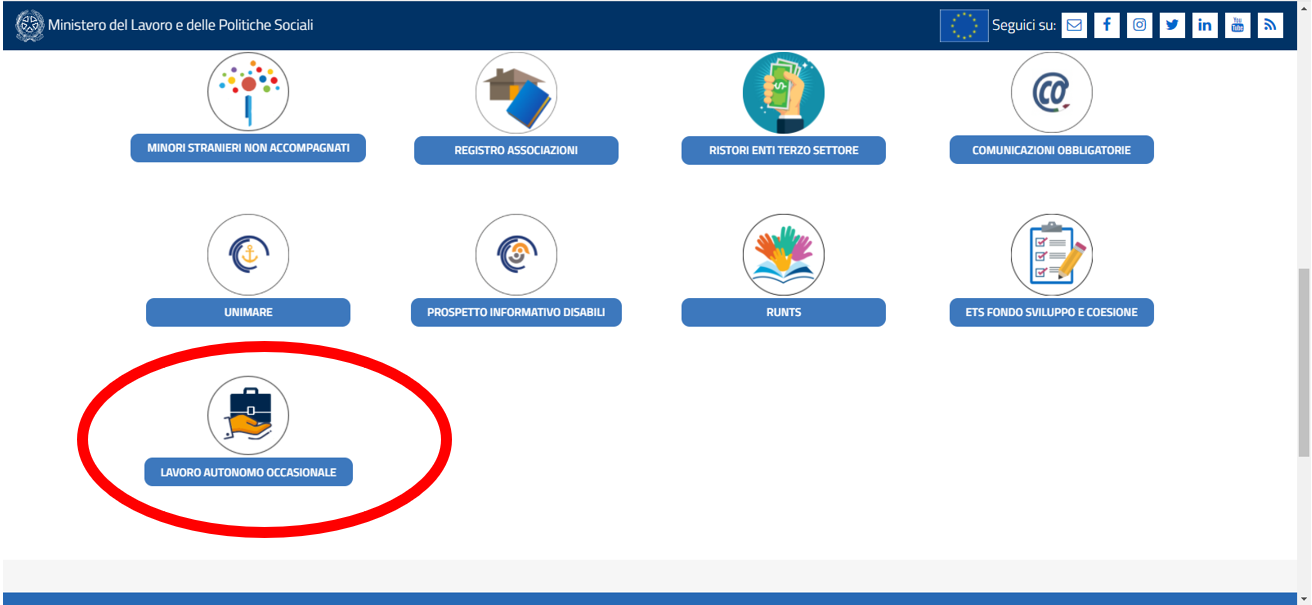The height and width of the screenshot is (605, 1312).
Task: Click the Ministry emblem logo in header
Action: (30, 25)
